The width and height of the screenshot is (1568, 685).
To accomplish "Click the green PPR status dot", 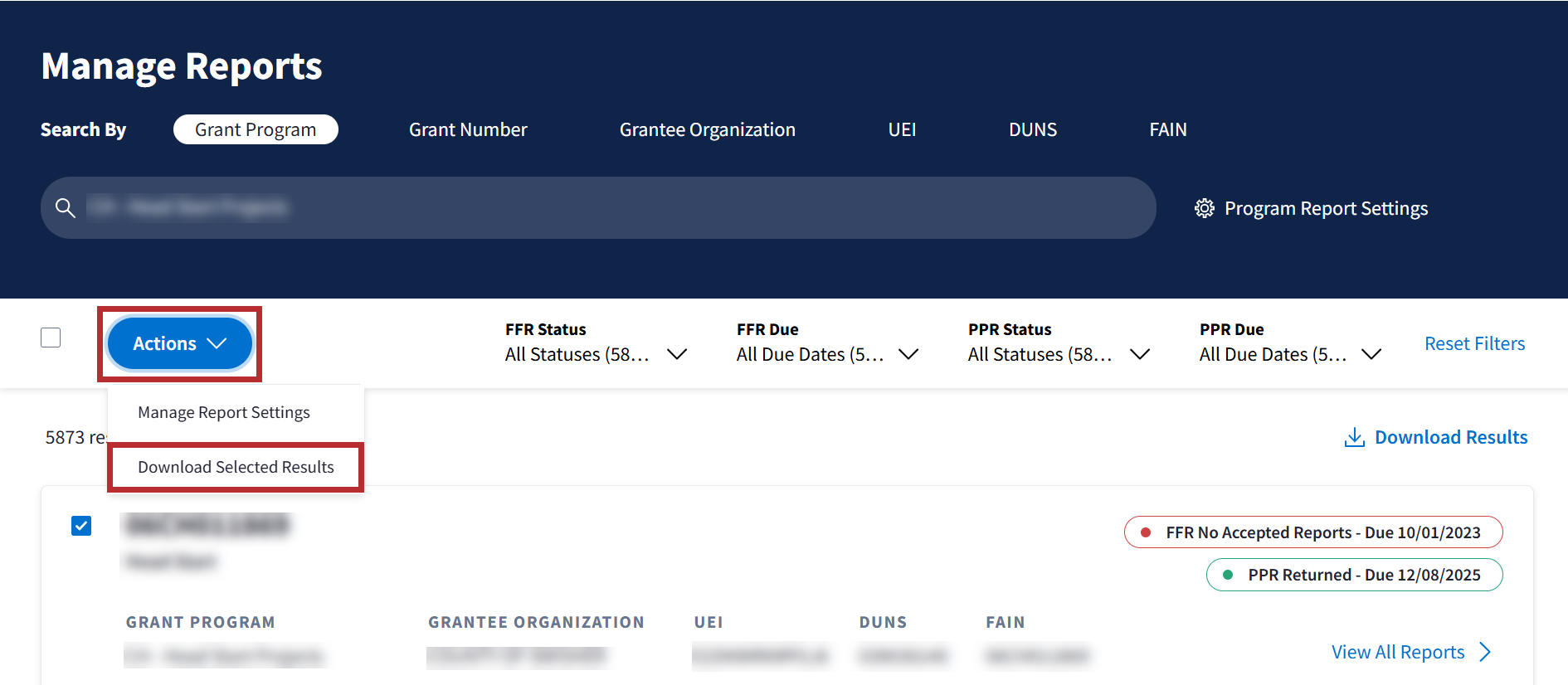I will [x=1228, y=575].
